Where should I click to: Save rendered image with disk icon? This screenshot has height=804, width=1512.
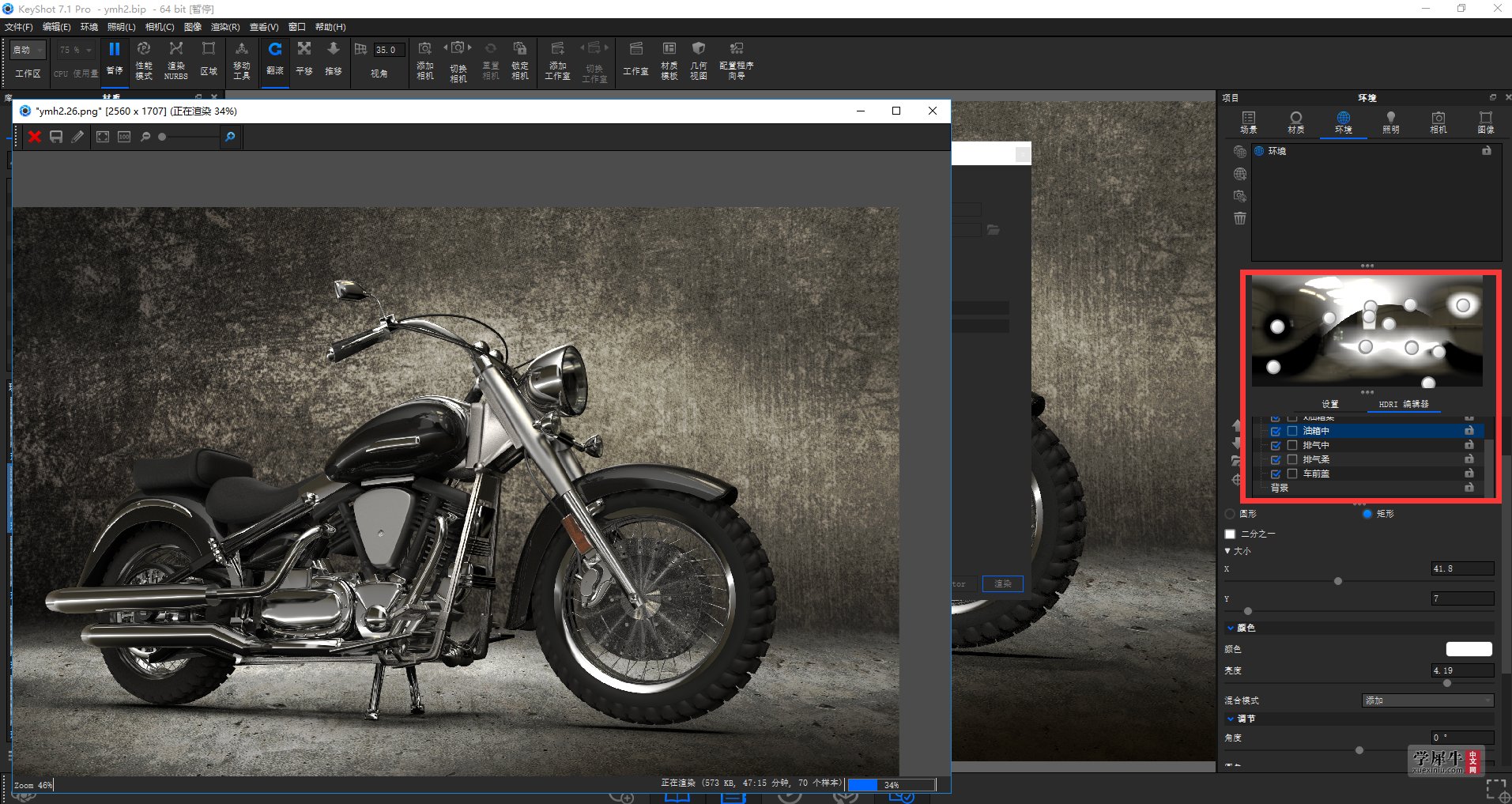point(56,137)
